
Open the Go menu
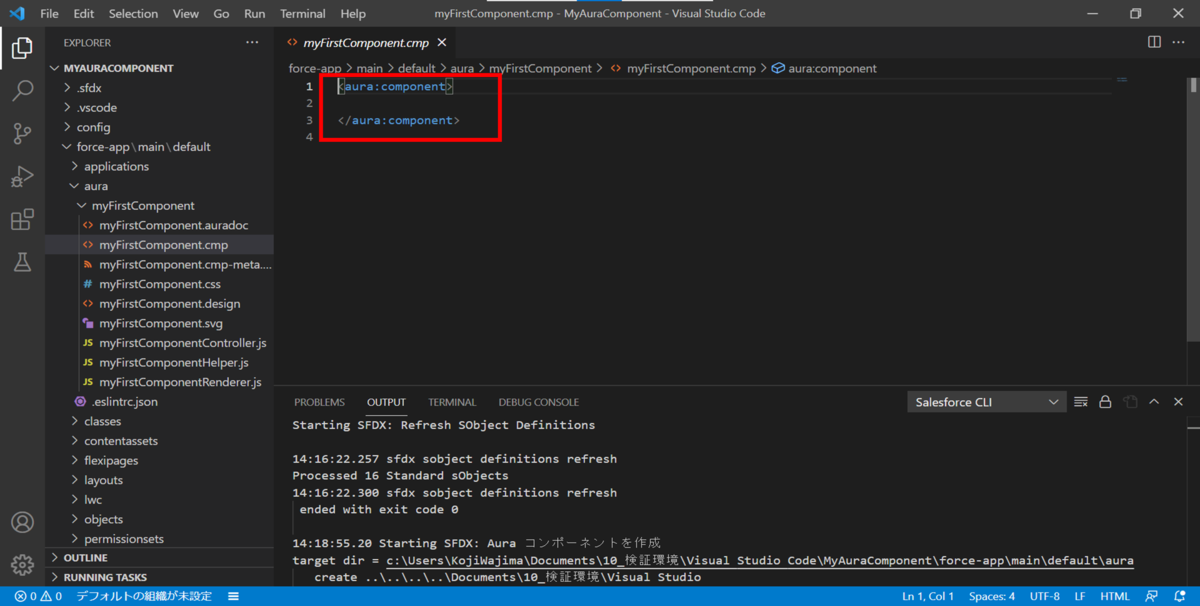221,14
